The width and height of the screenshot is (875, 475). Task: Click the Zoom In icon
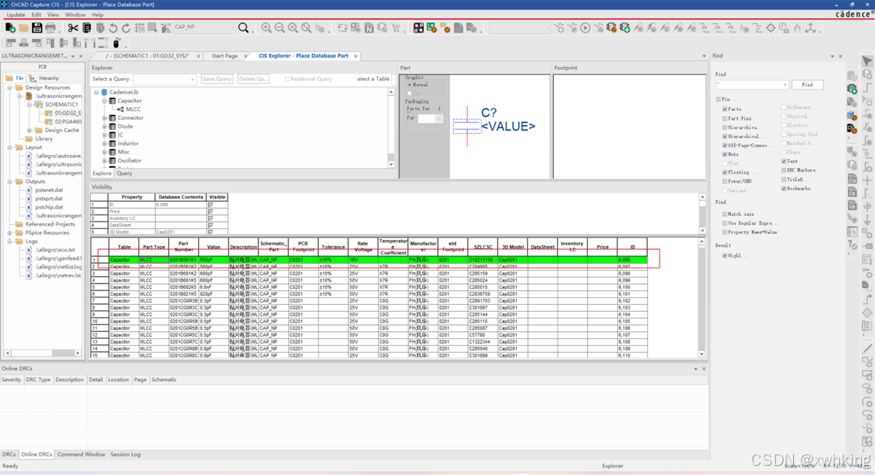(x=266, y=27)
